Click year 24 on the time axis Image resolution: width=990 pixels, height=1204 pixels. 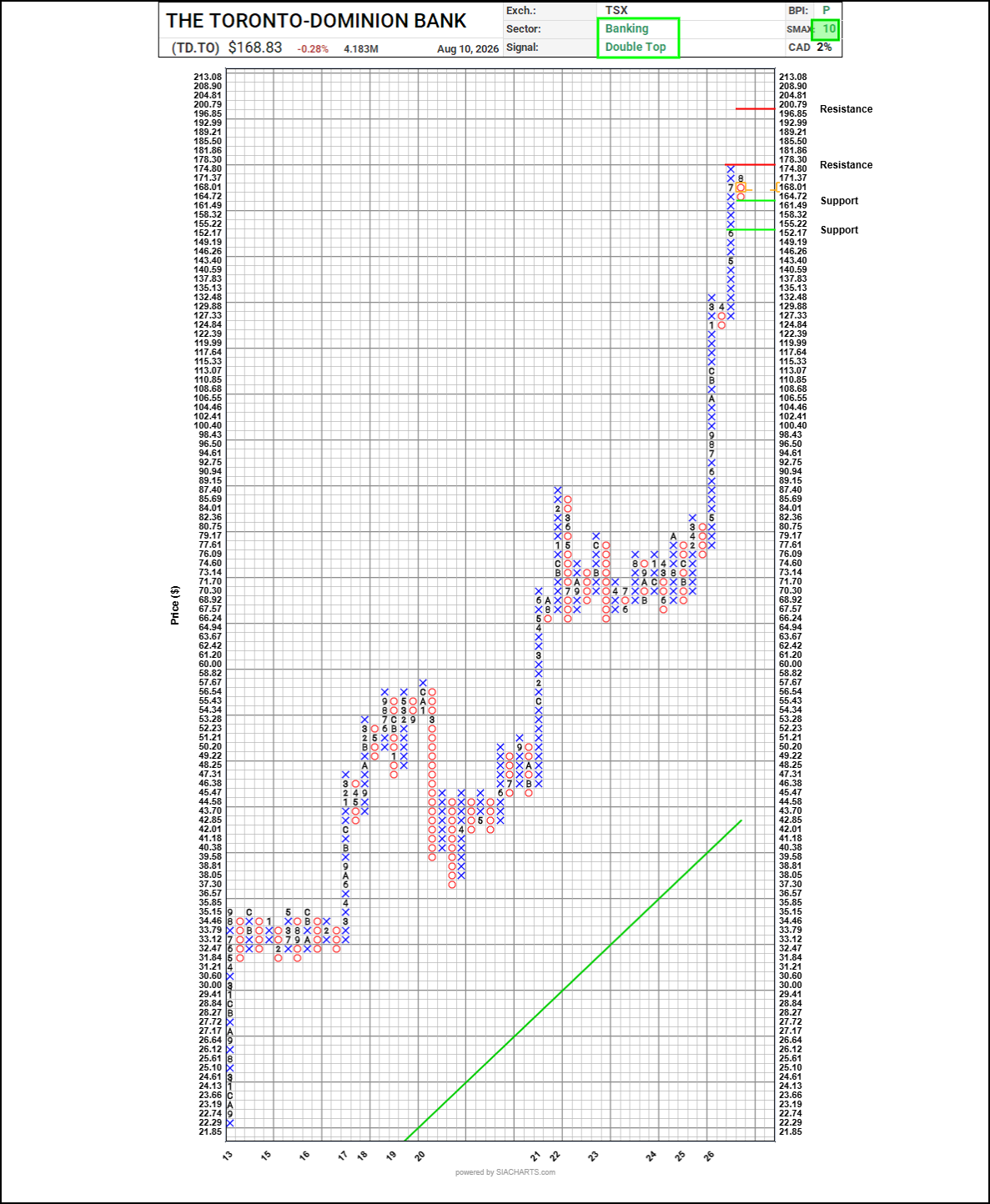(651, 1156)
